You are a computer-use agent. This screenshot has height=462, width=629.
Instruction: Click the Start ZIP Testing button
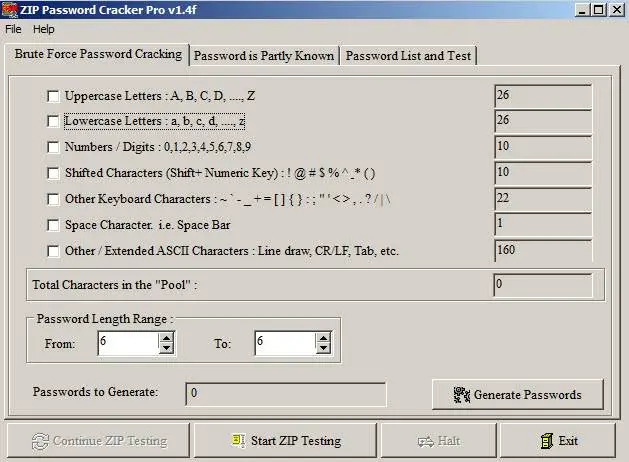click(x=285, y=441)
